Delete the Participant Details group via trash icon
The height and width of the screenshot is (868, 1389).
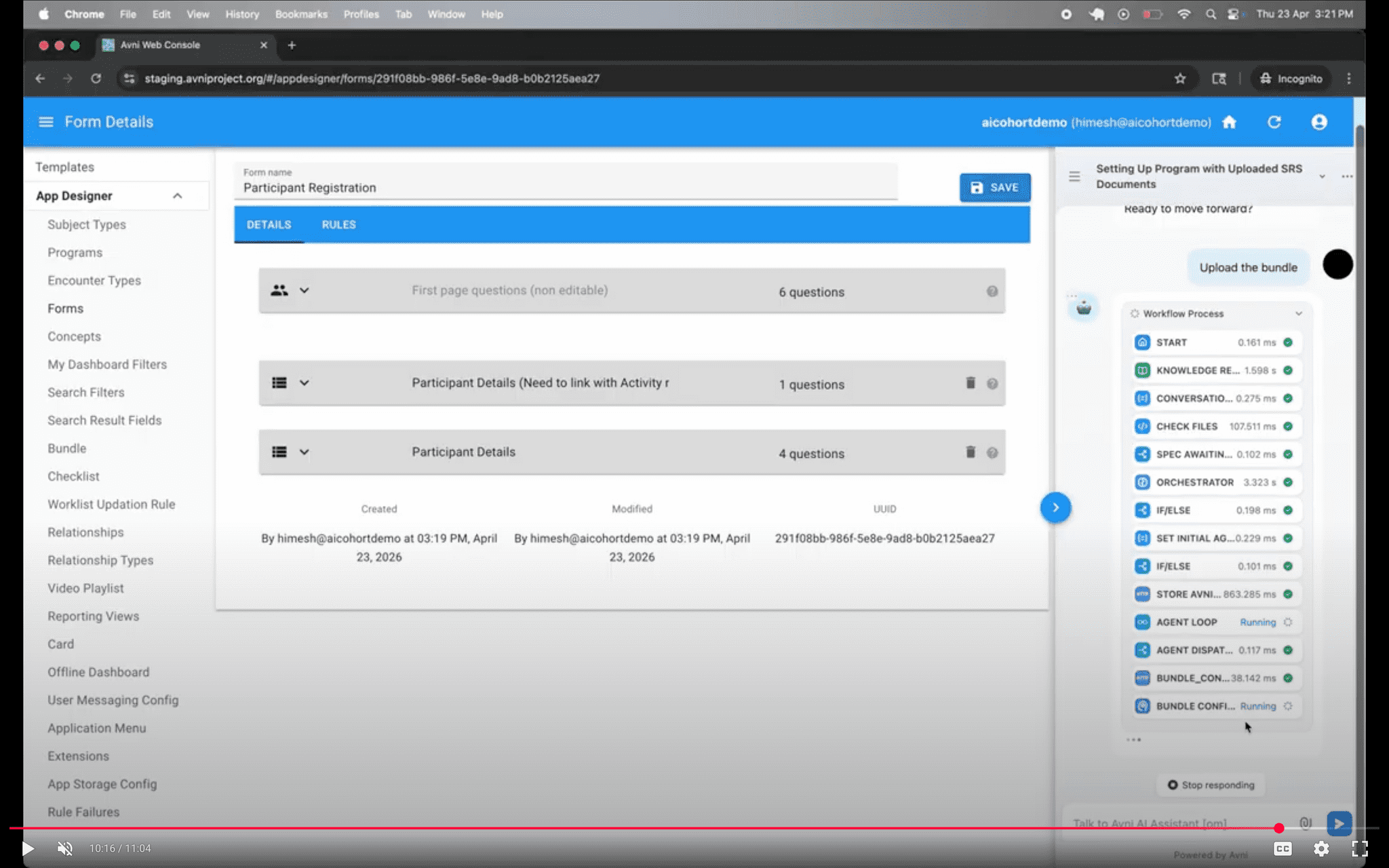coord(970,452)
